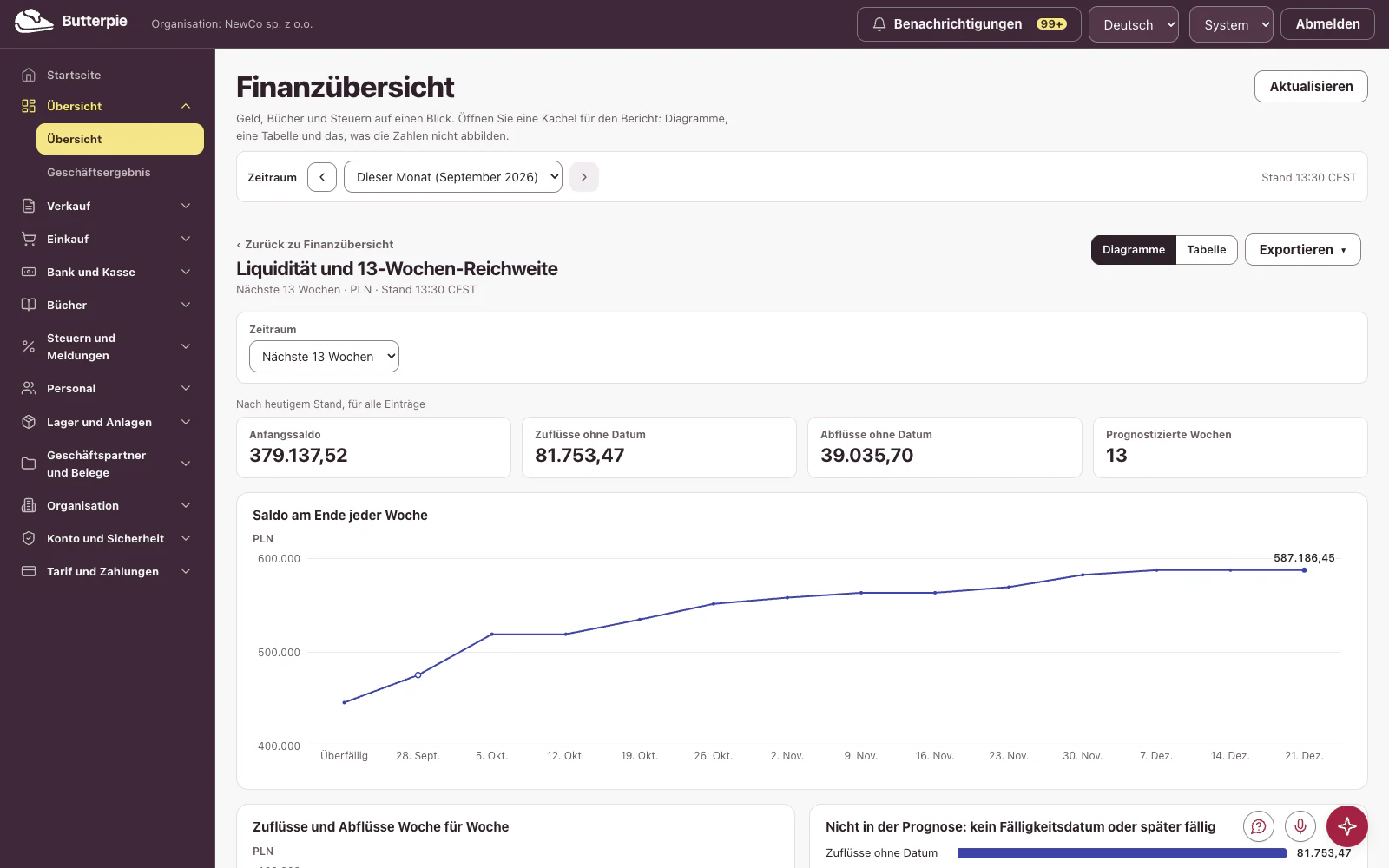Open the chat help bubble icon
This screenshot has height=868, width=1389.
1259,826
